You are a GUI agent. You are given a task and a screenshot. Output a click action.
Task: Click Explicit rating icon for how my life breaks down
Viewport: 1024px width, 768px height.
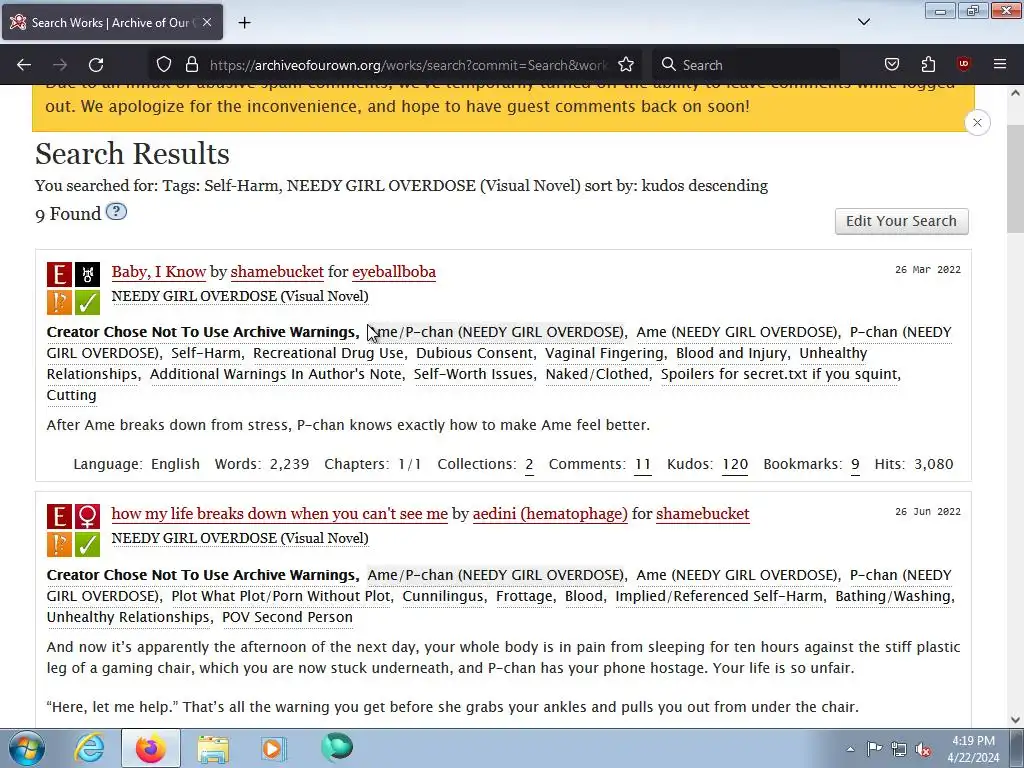pyautogui.click(x=59, y=517)
